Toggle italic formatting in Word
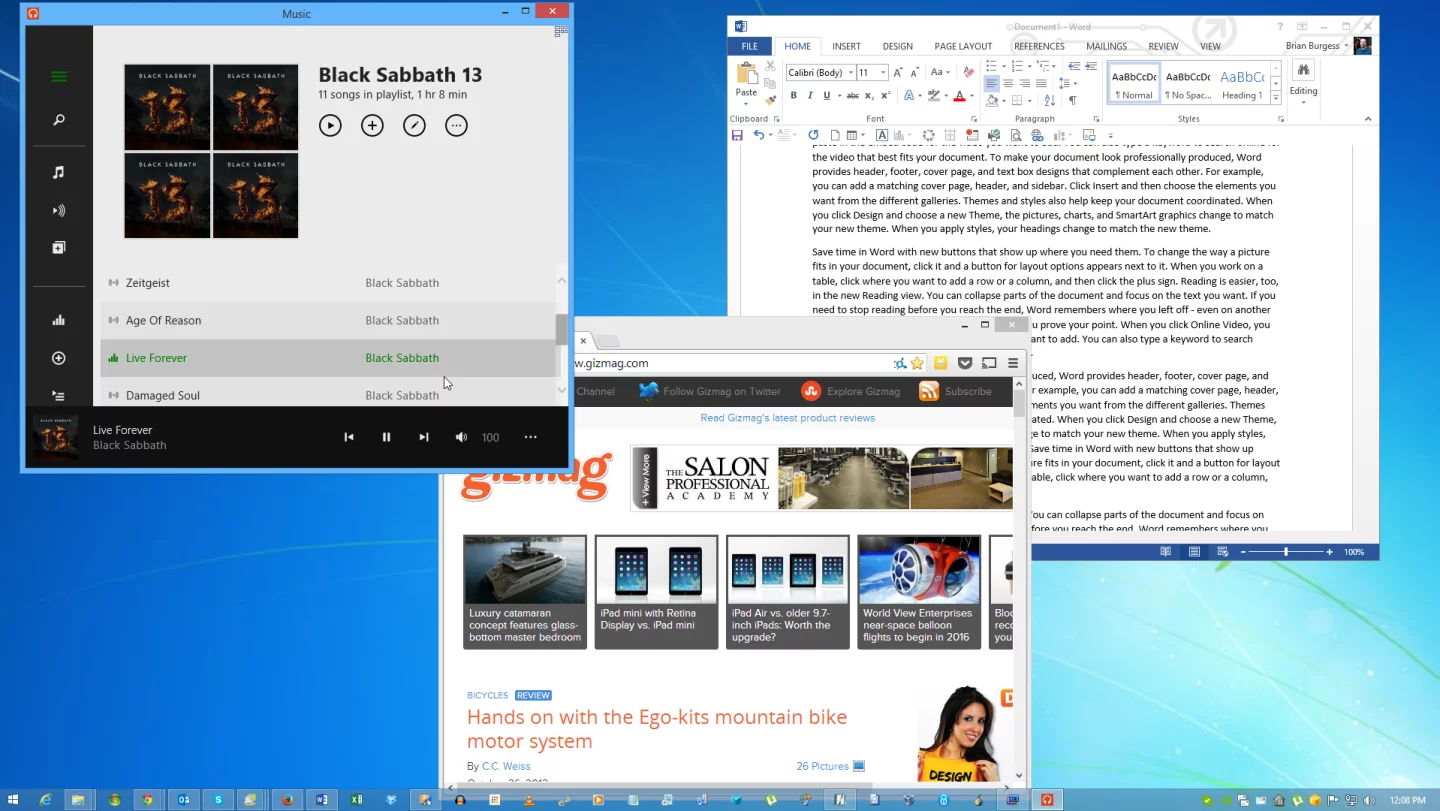 pyautogui.click(x=810, y=95)
